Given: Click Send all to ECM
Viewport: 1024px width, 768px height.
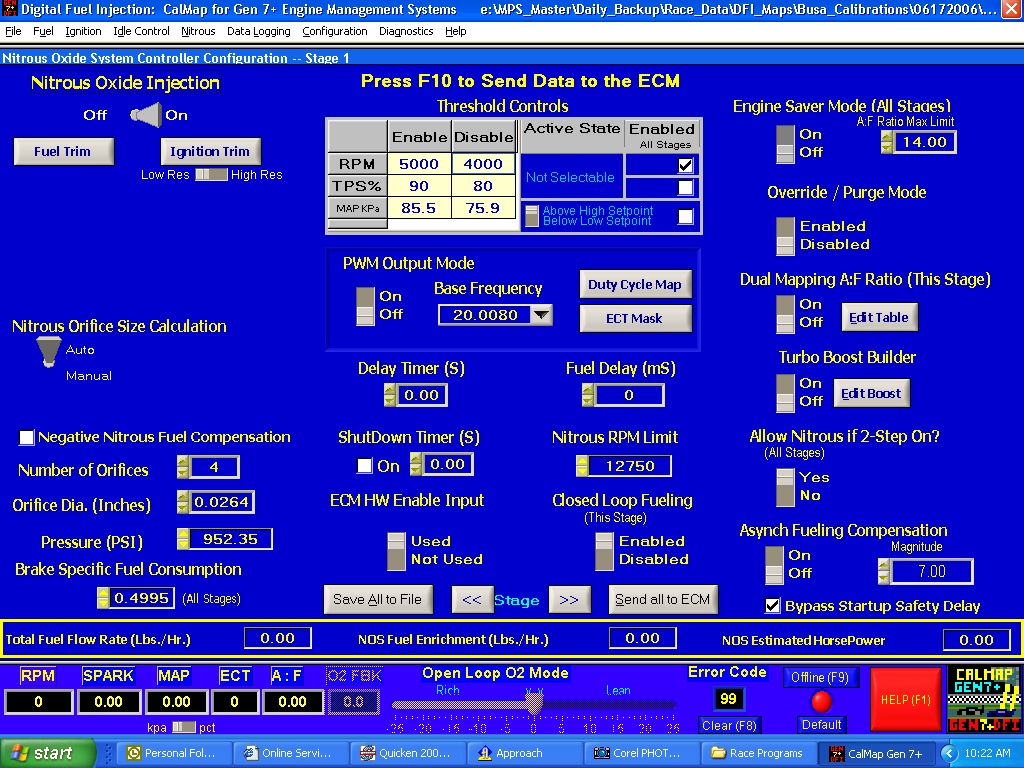Looking at the screenshot, I should [x=662, y=600].
